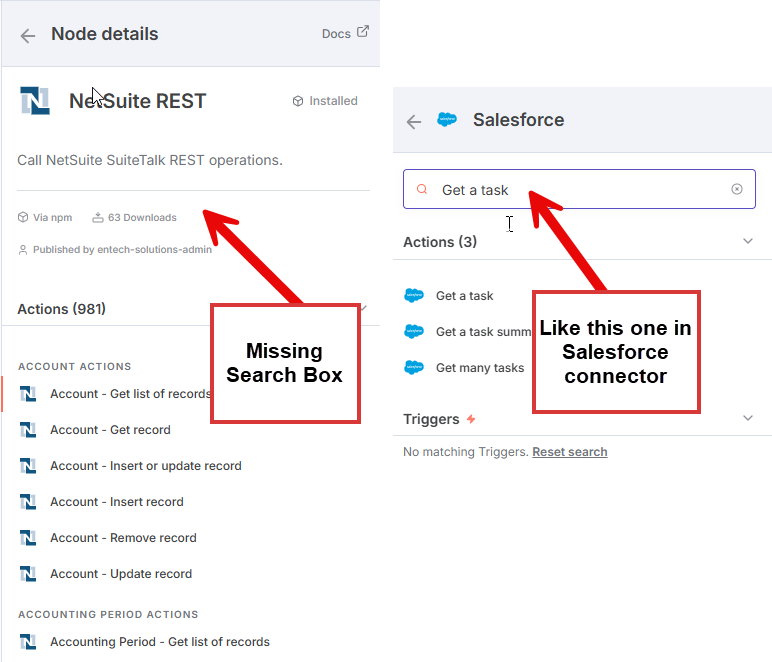Click NetSuite icon beside Account - Get list of records
772x662 pixels.
coord(28,394)
